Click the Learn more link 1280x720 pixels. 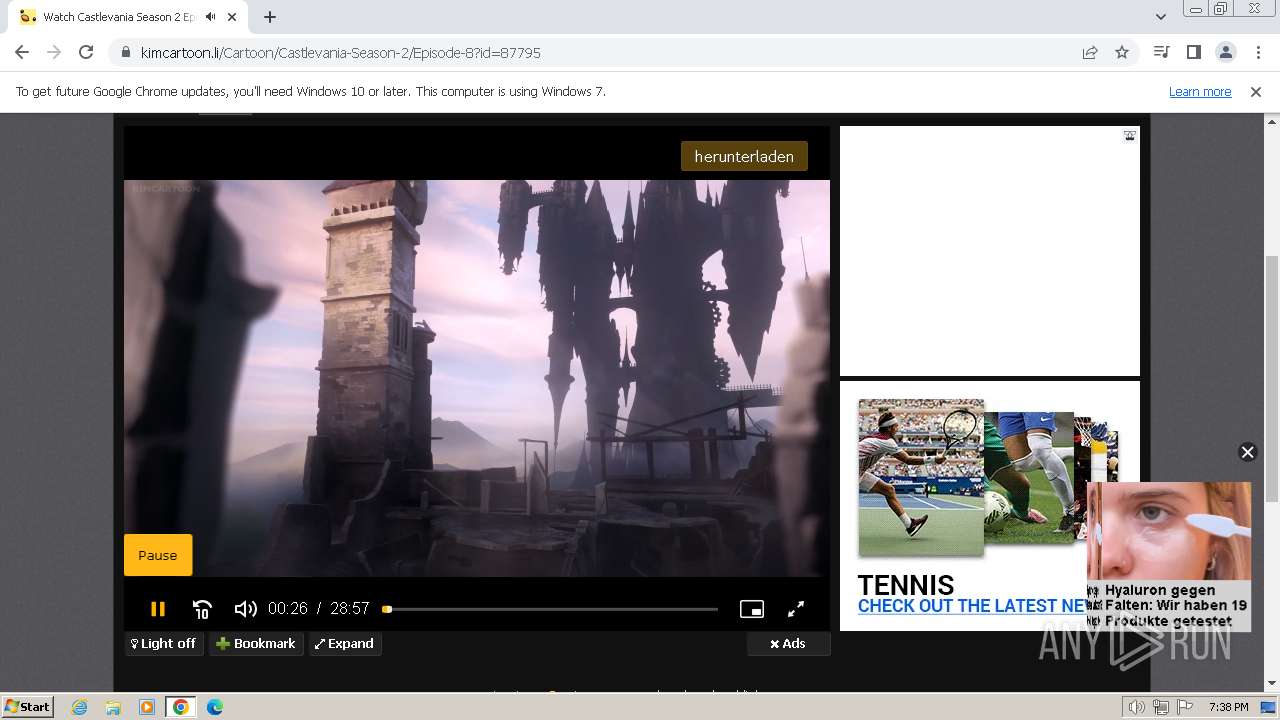point(1200,91)
